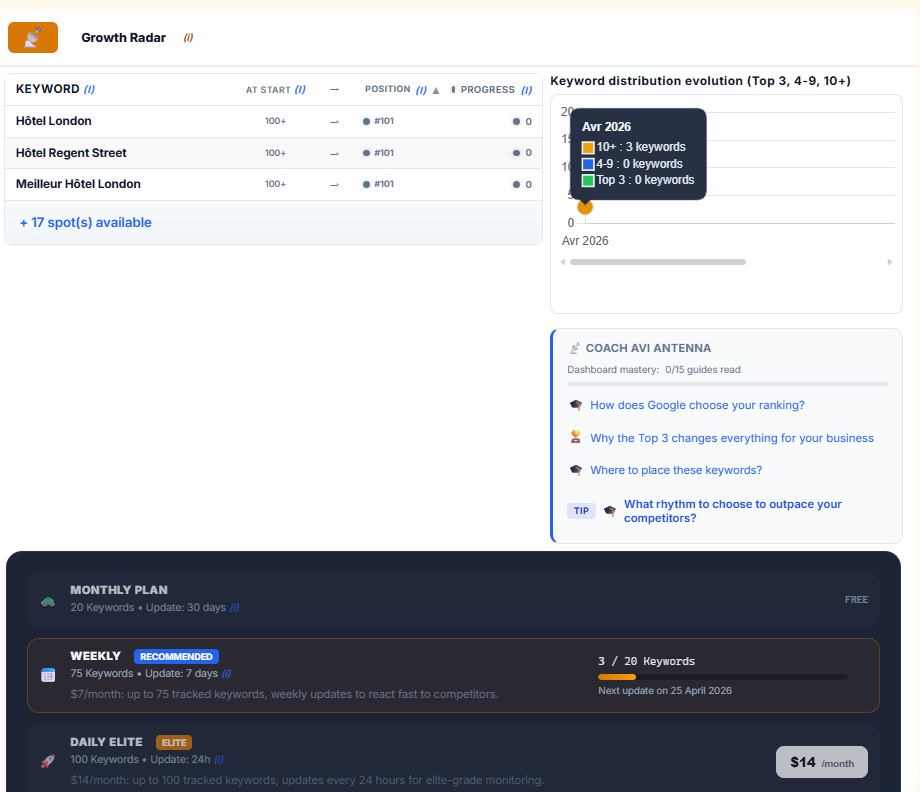Image resolution: width=920 pixels, height=792 pixels.
Task: Click the rocket icon for Daily Elite
Action: click(x=48, y=761)
